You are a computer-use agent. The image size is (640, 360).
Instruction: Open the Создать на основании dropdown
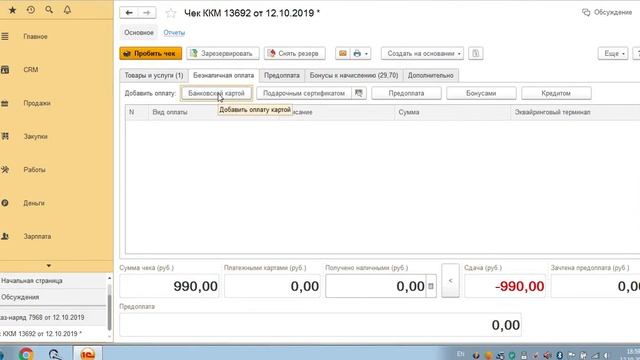tap(422, 53)
